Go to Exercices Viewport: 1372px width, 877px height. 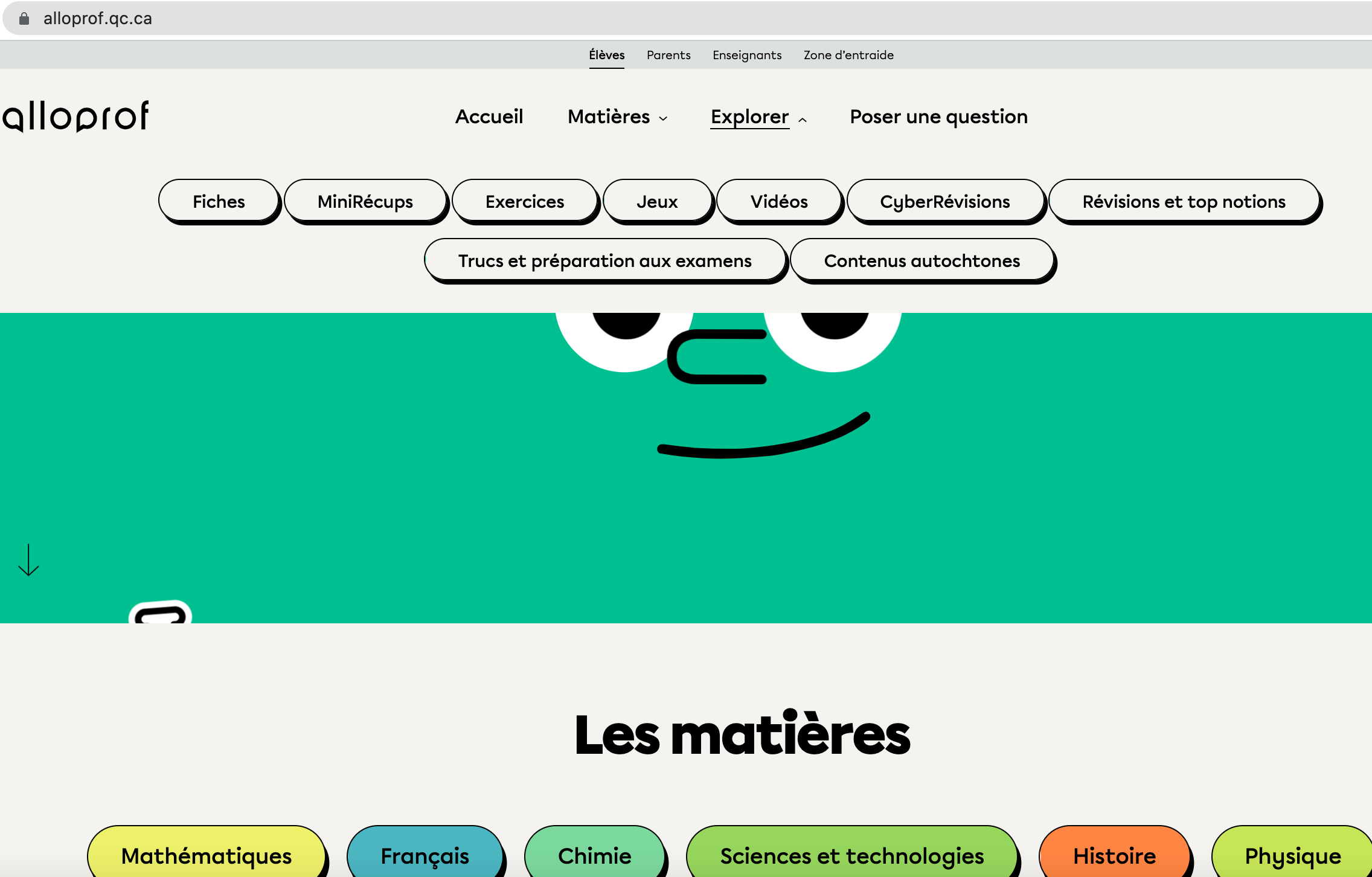[x=525, y=201]
